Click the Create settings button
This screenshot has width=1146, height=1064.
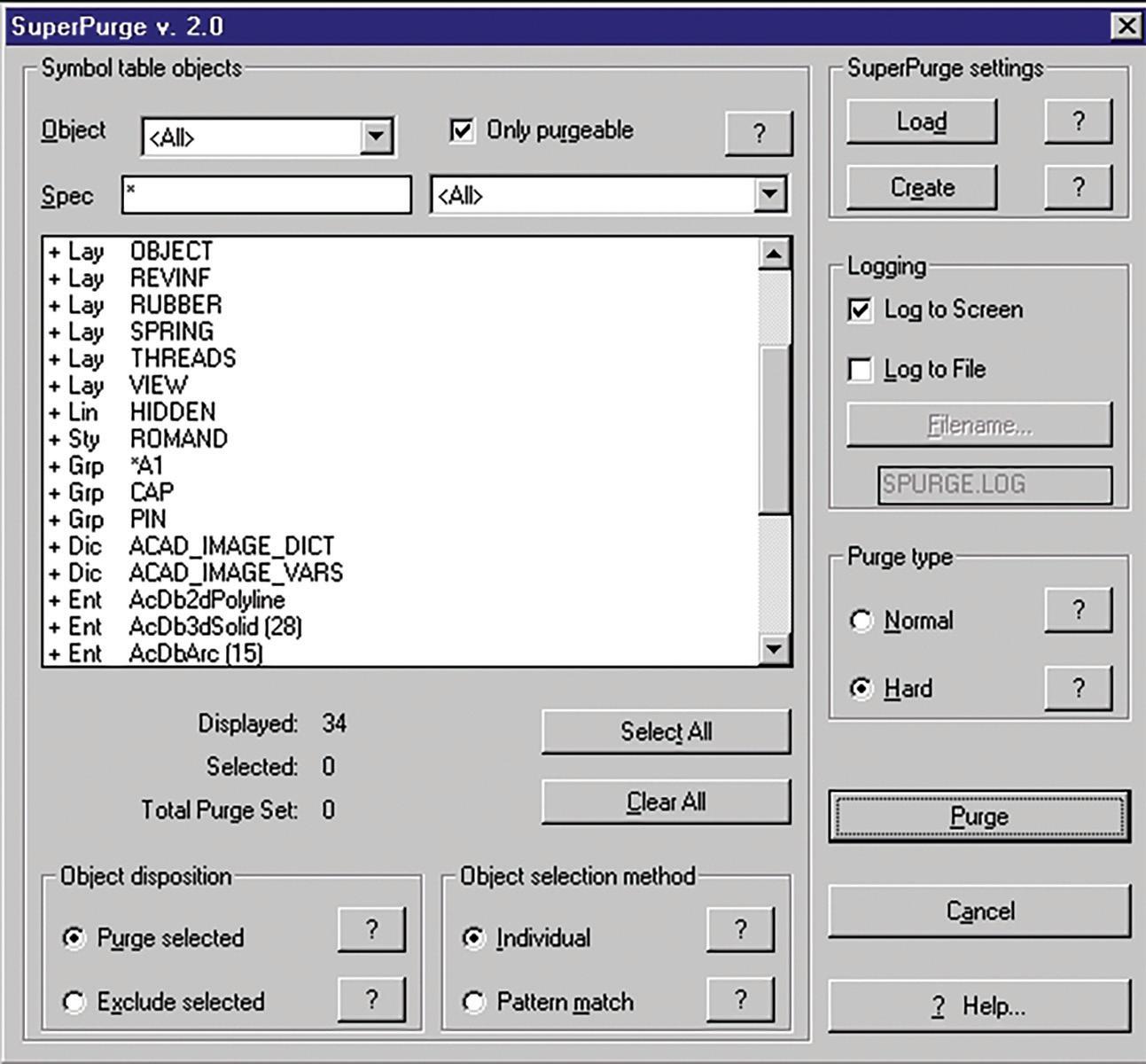[x=922, y=187]
